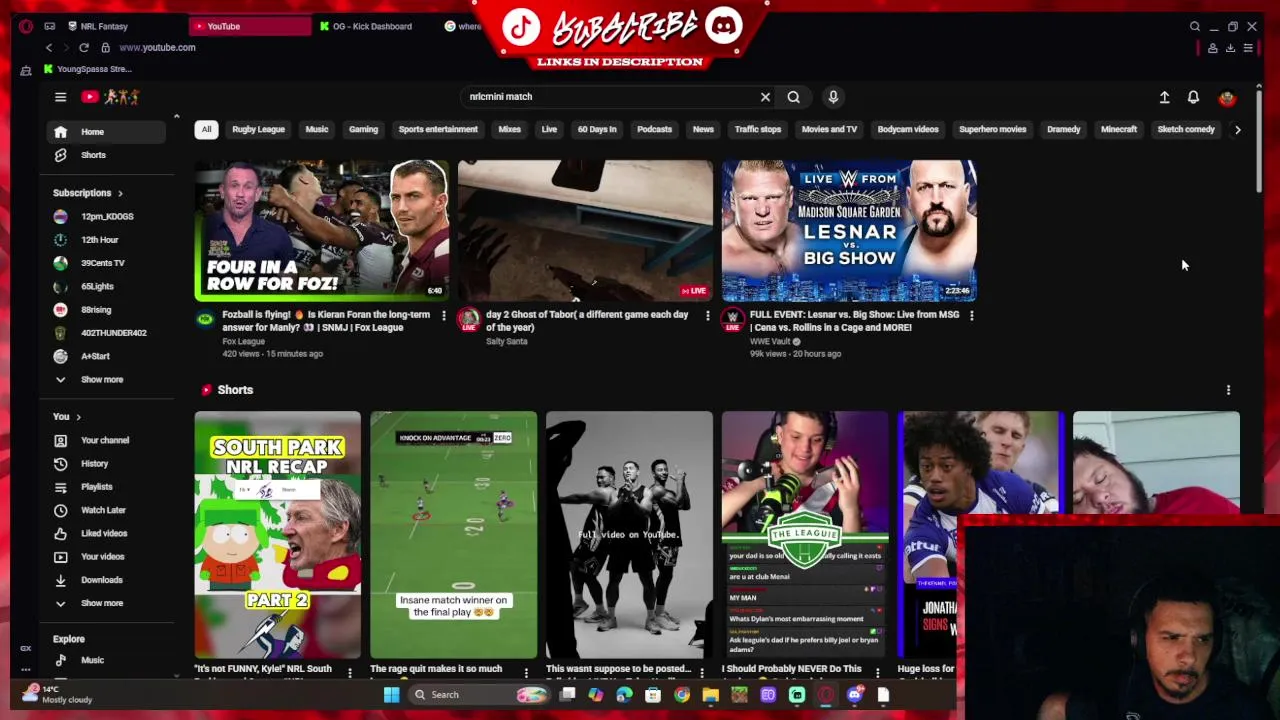Click the Windows Start button
1280x720 pixels.
pos(391,694)
